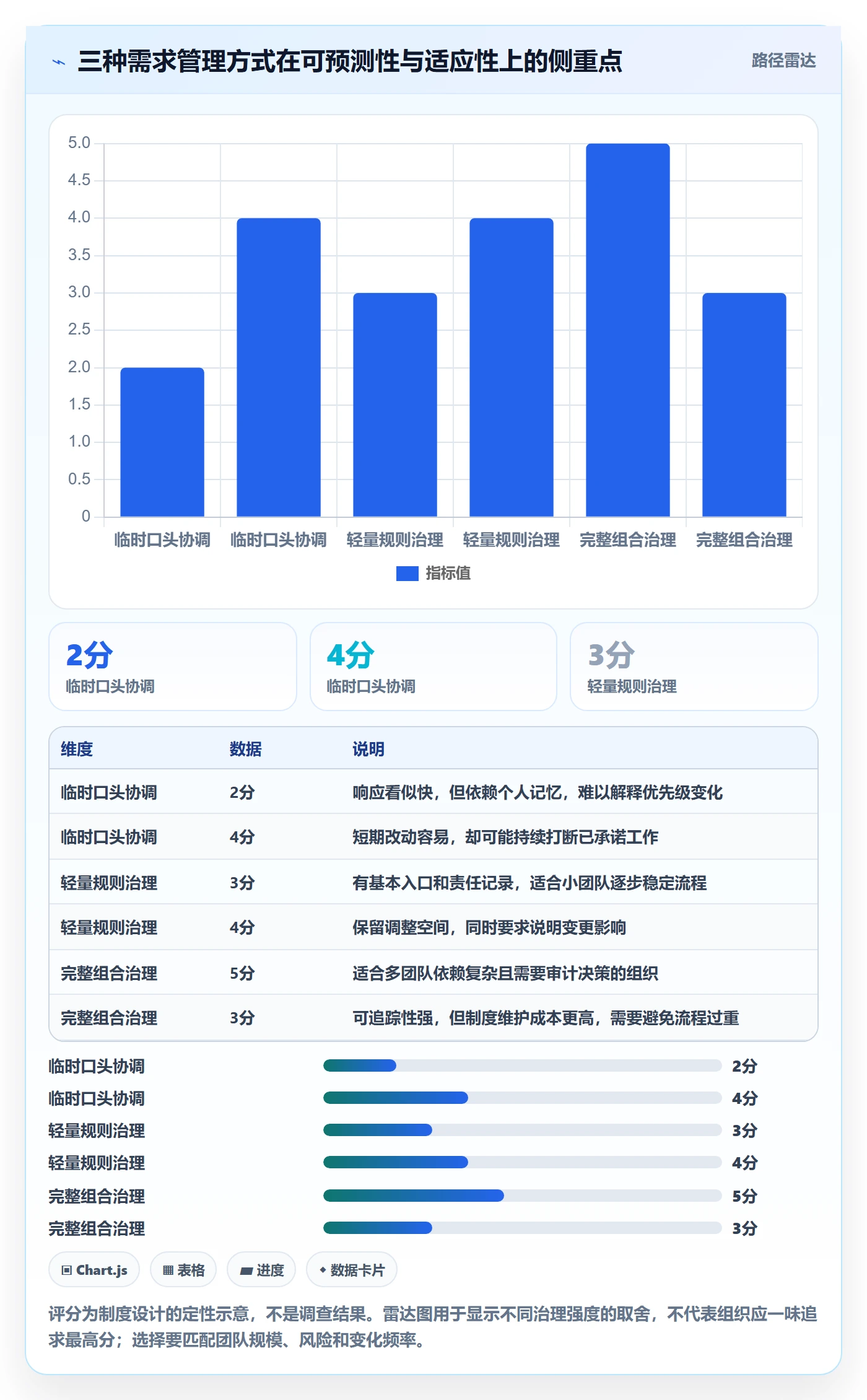This screenshot has width=867, height=1400.
Task: Click the 说明 table column header
Action: tap(368, 749)
